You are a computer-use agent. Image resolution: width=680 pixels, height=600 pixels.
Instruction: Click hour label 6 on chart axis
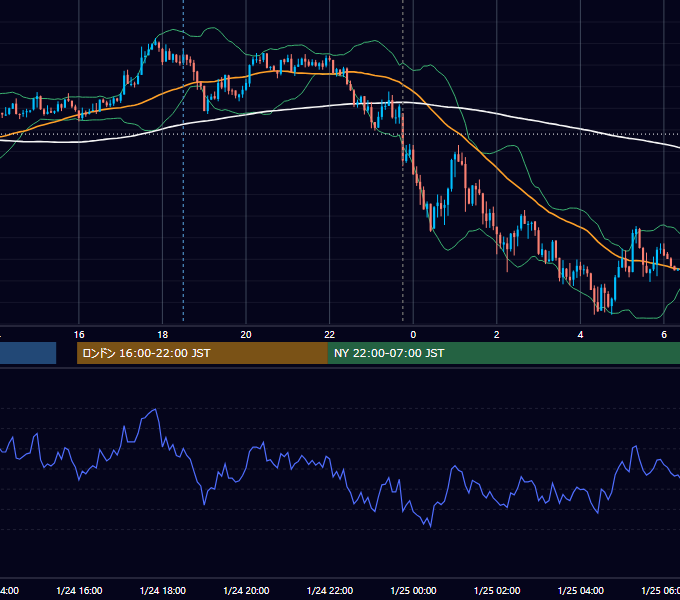(x=664, y=335)
